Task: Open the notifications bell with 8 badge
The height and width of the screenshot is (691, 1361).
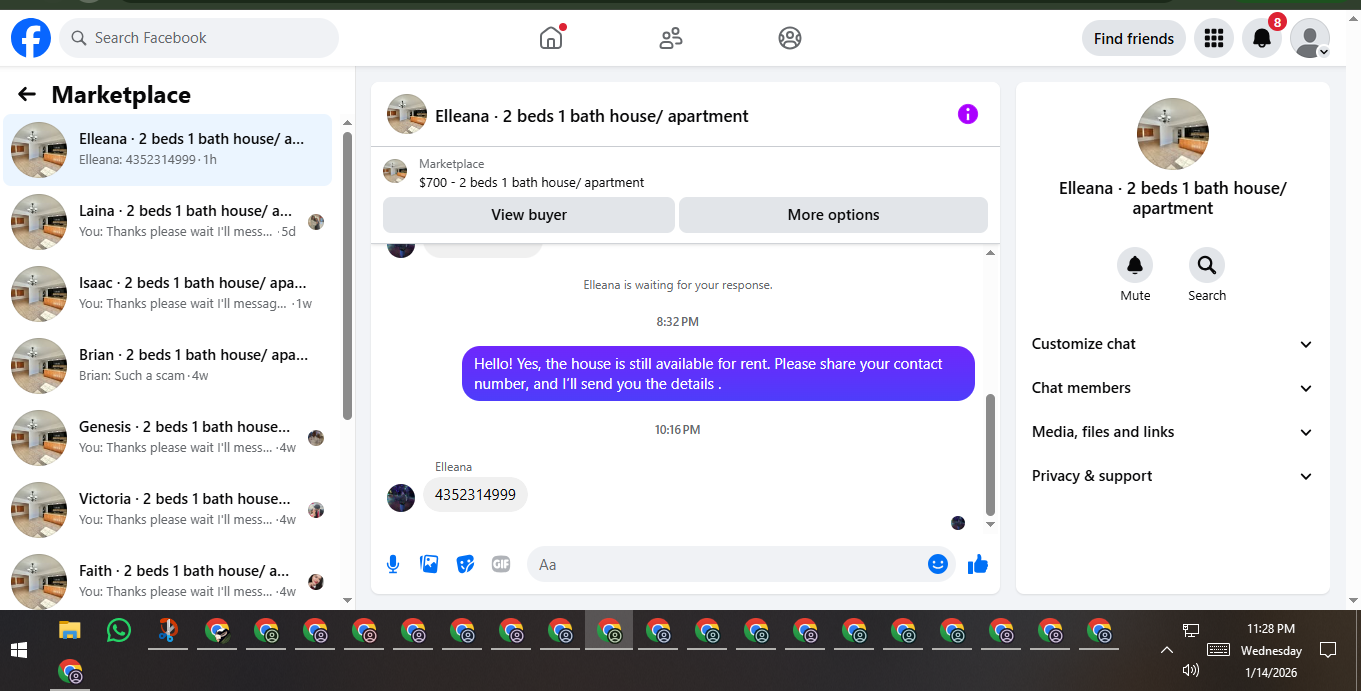Action: click(x=1262, y=38)
